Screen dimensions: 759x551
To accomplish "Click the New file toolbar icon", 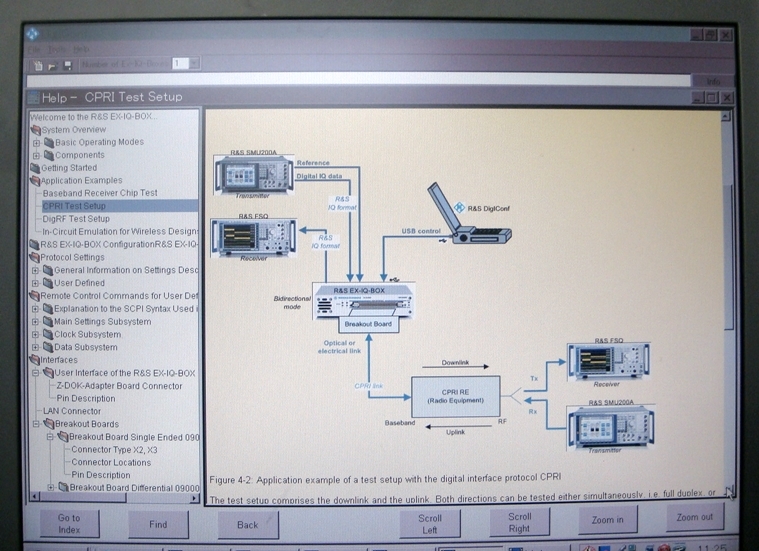I will click(38, 64).
